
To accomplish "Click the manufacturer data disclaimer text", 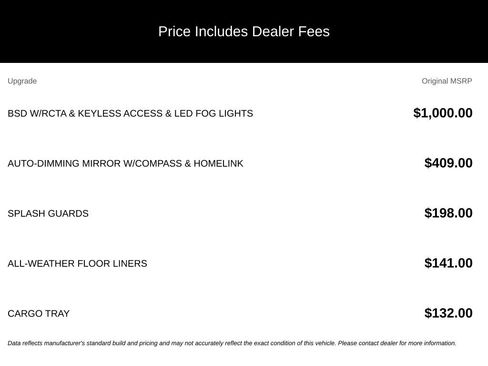I will pyautogui.click(x=232, y=343).
